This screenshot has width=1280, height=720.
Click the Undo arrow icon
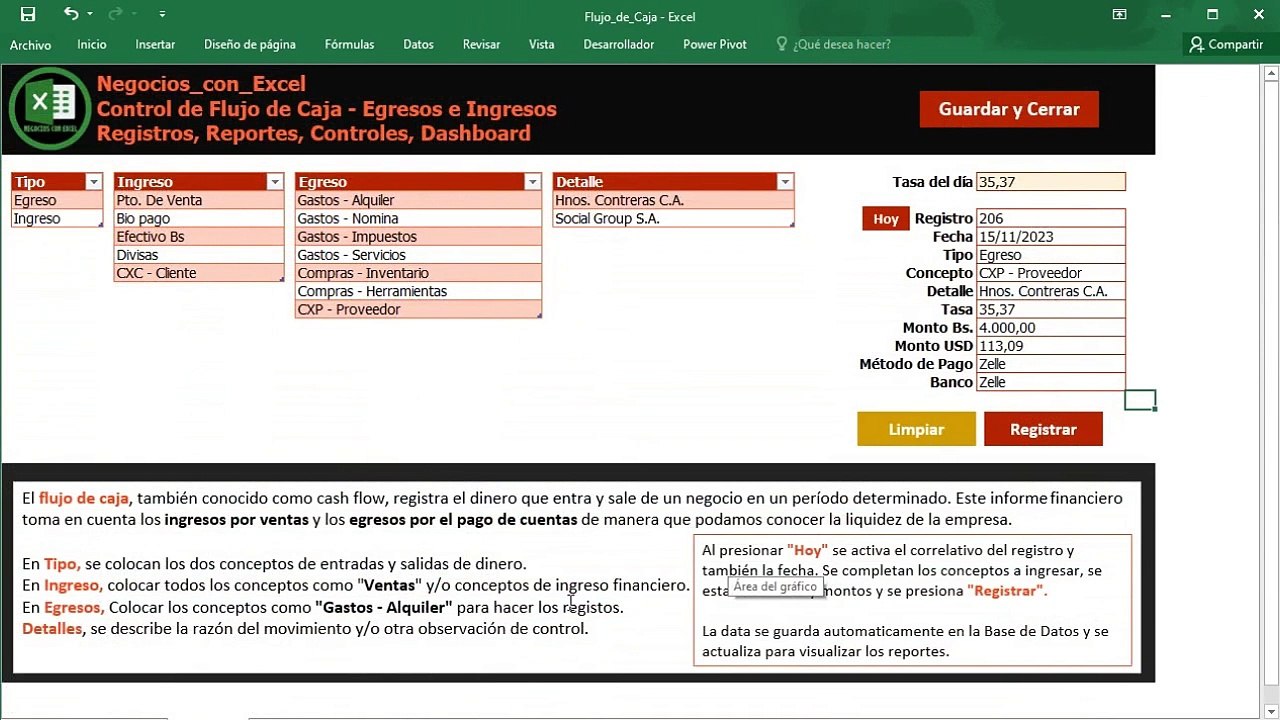pyautogui.click(x=71, y=14)
